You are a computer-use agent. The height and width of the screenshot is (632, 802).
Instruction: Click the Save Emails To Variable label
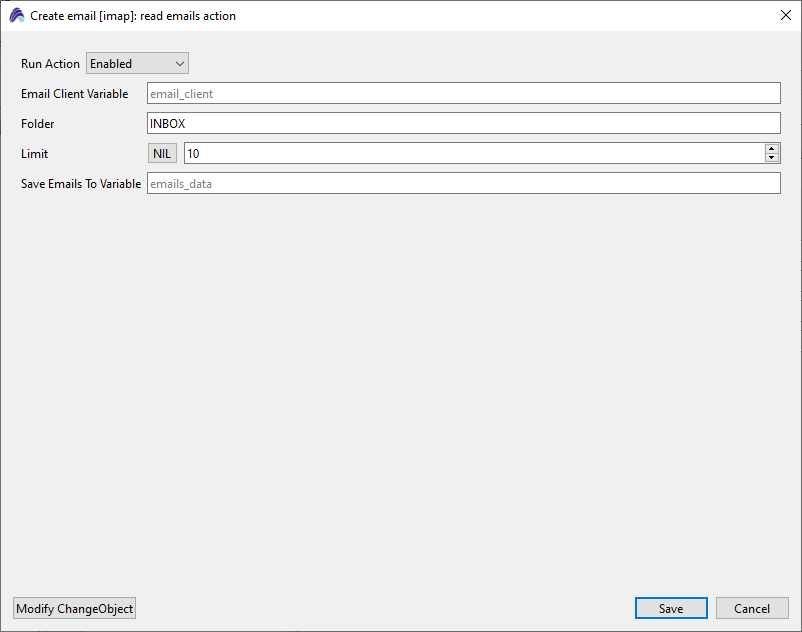pyautogui.click(x=81, y=184)
